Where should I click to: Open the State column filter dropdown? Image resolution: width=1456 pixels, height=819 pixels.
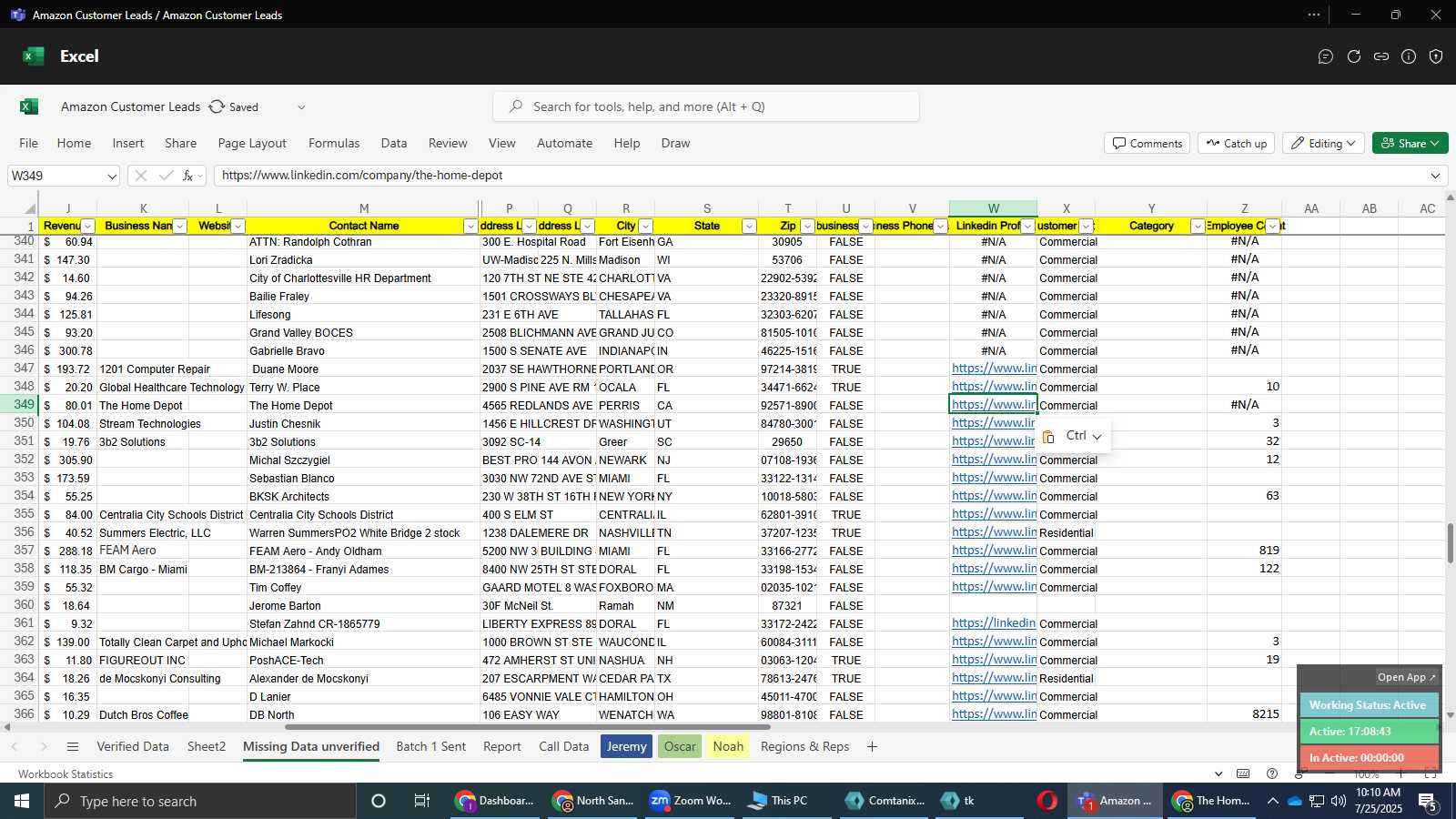click(x=749, y=227)
